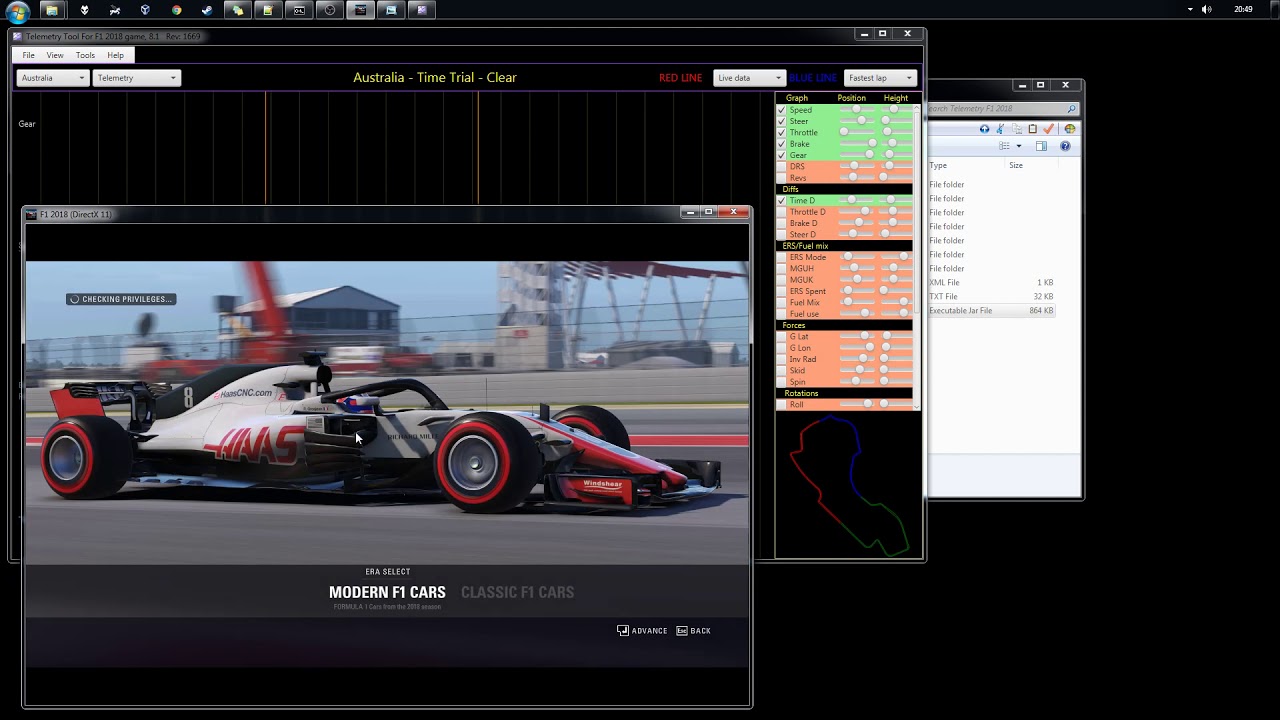Click the globe icon in the Explorer toolbar
The height and width of the screenshot is (720, 1280).
[1069, 129]
